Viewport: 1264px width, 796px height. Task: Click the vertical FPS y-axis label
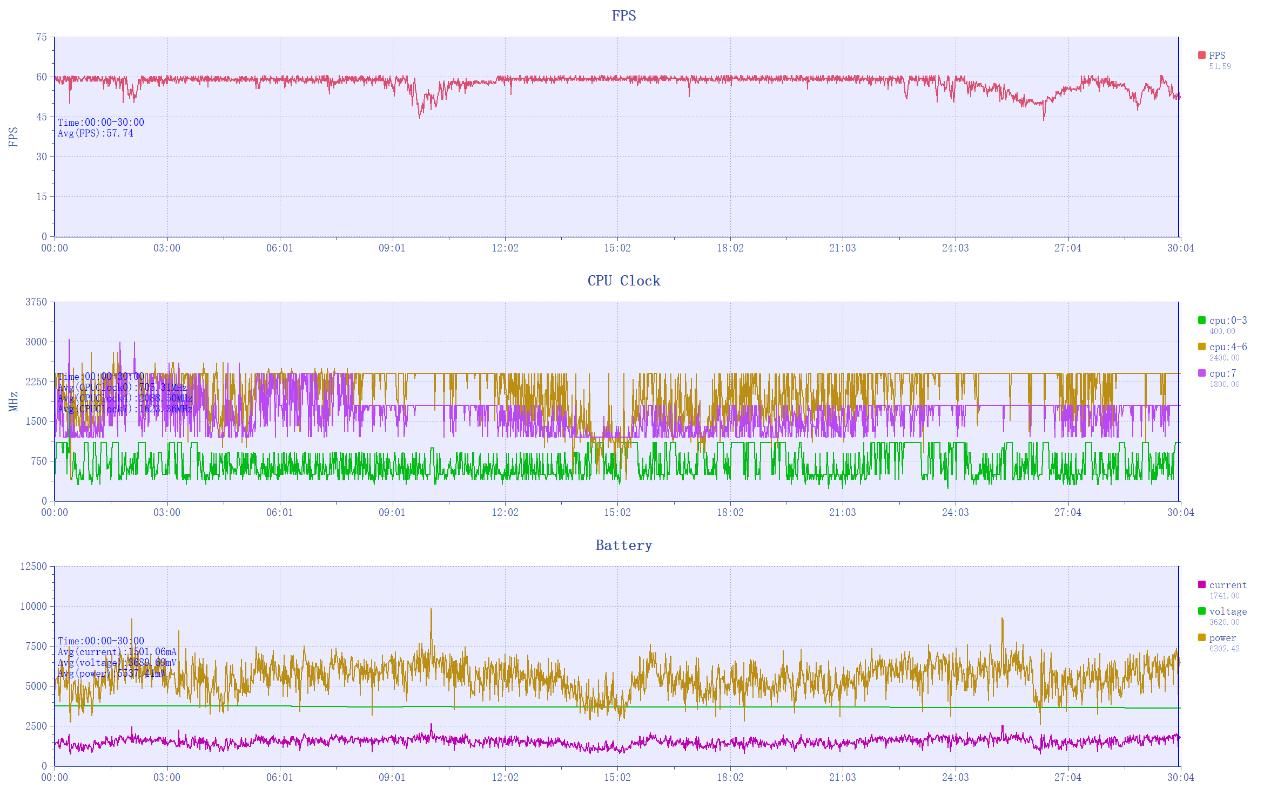click(14, 136)
